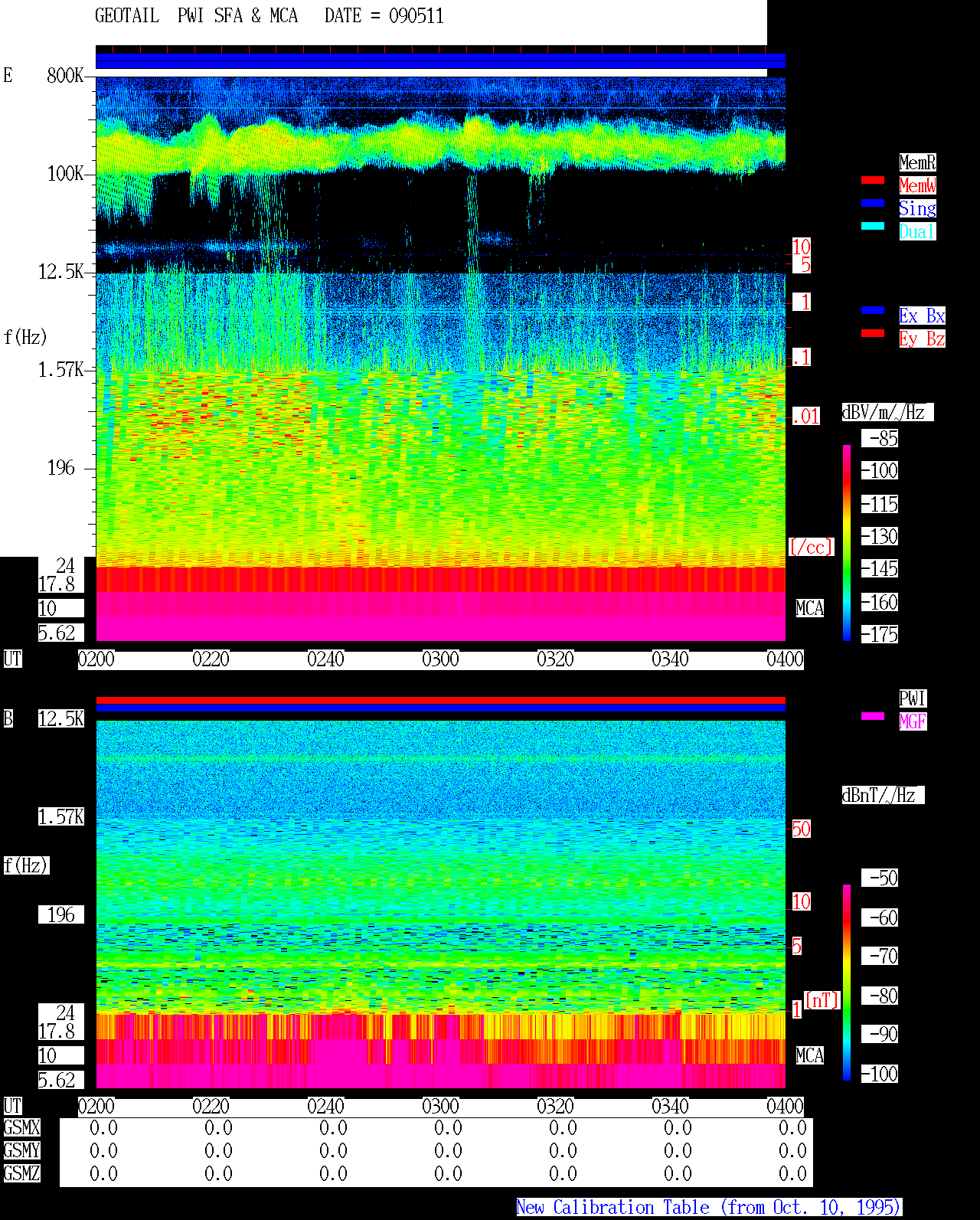Click the magenta MGF legend marker

point(873,716)
